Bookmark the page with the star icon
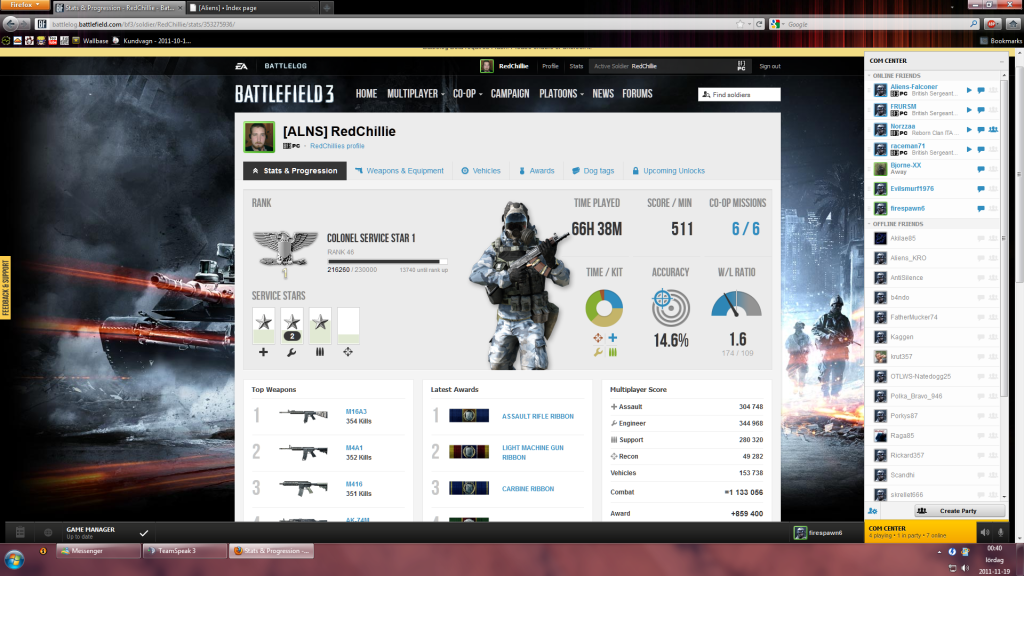This screenshot has height=640, width=1024. pyautogui.click(x=740, y=24)
